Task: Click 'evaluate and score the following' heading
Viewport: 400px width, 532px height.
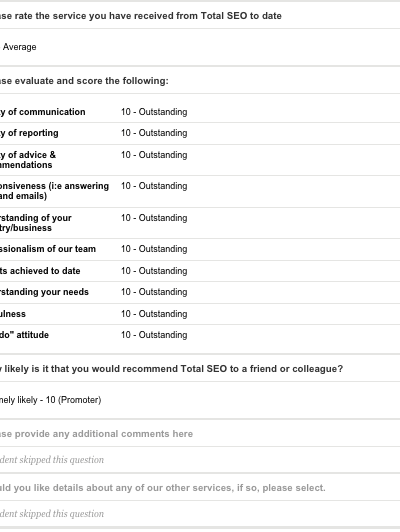Action: (84, 81)
